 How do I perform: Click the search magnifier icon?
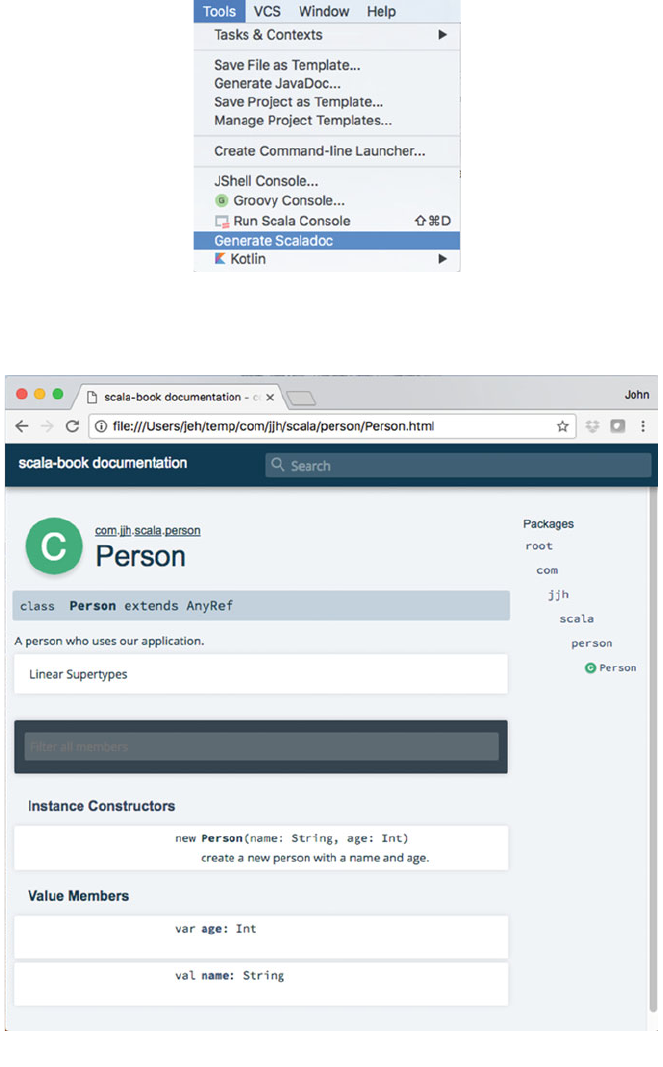point(277,465)
